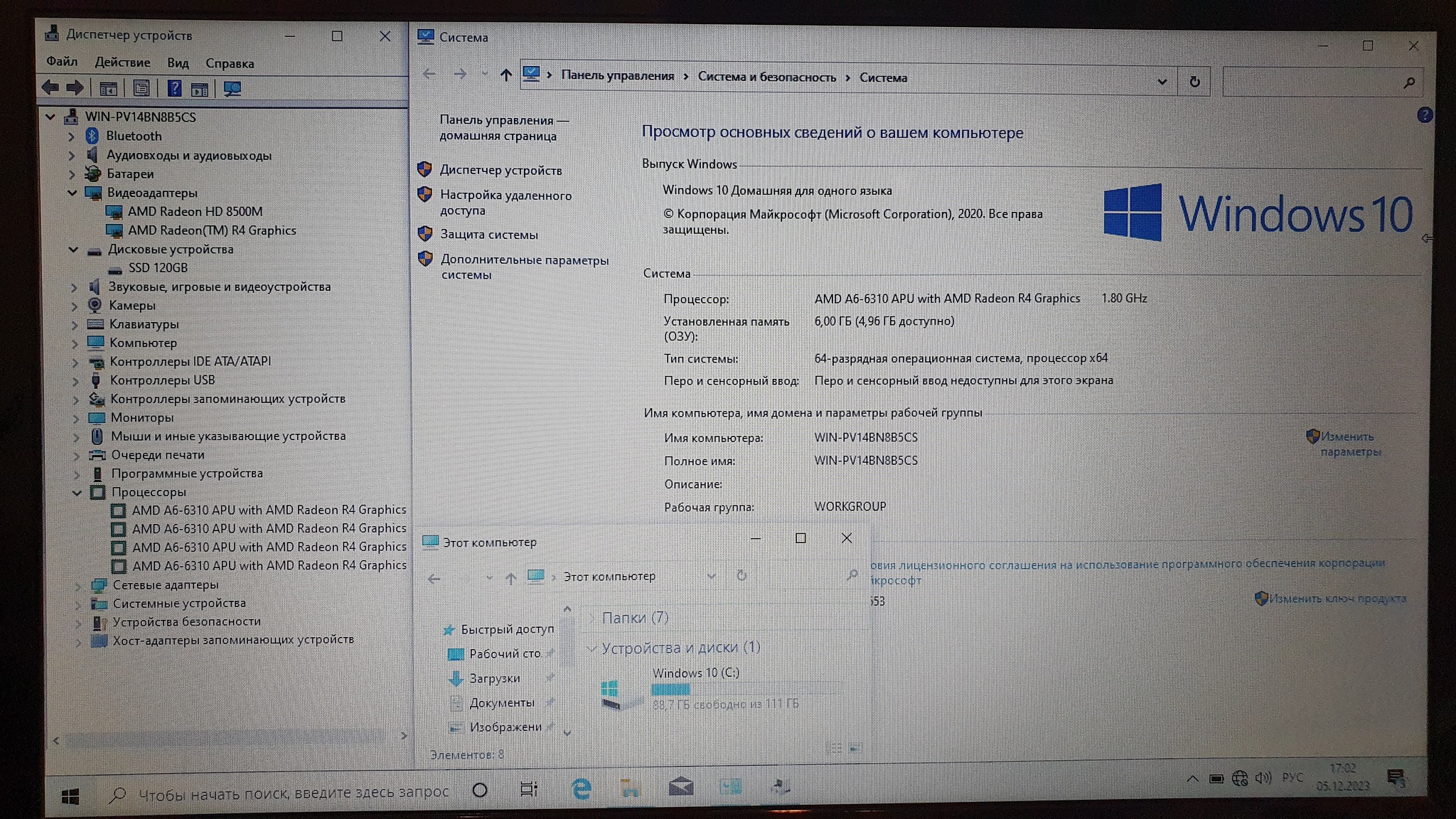
Task: Open address bar history dropdown in System window
Action: point(1162,82)
